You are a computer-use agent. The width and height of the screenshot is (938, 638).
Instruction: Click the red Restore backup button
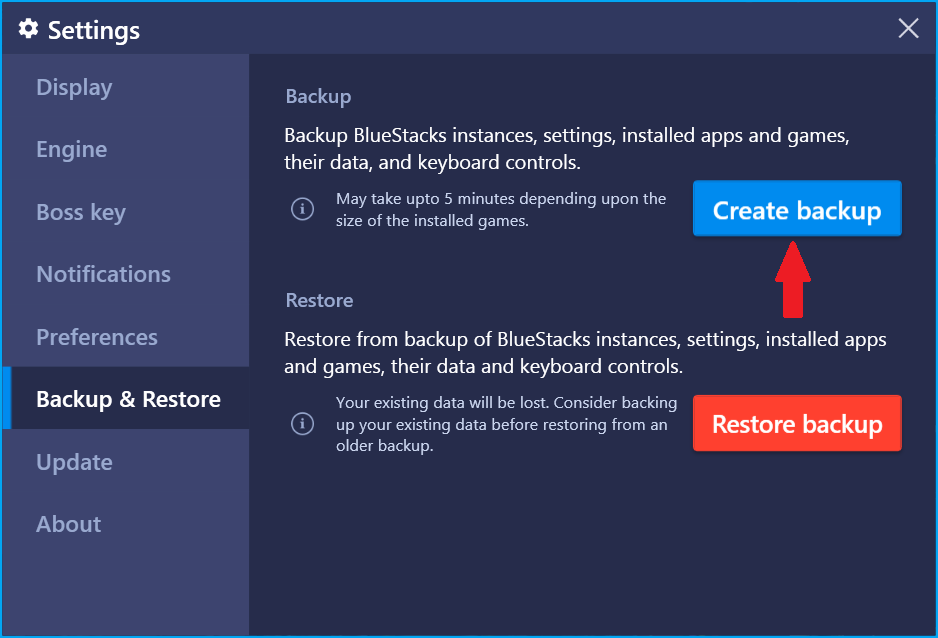pyautogui.click(x=797, y=423)
